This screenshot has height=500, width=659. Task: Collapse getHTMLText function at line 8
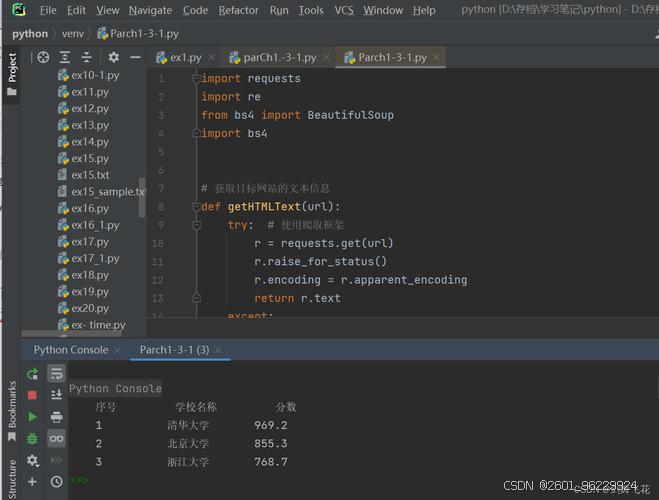pyautogui.click(x=196, y=206)
